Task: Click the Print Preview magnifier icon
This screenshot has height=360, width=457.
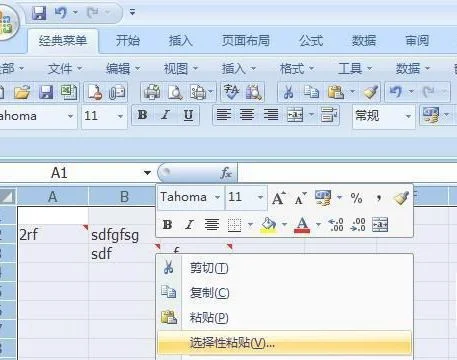Action: coord(175,92)
